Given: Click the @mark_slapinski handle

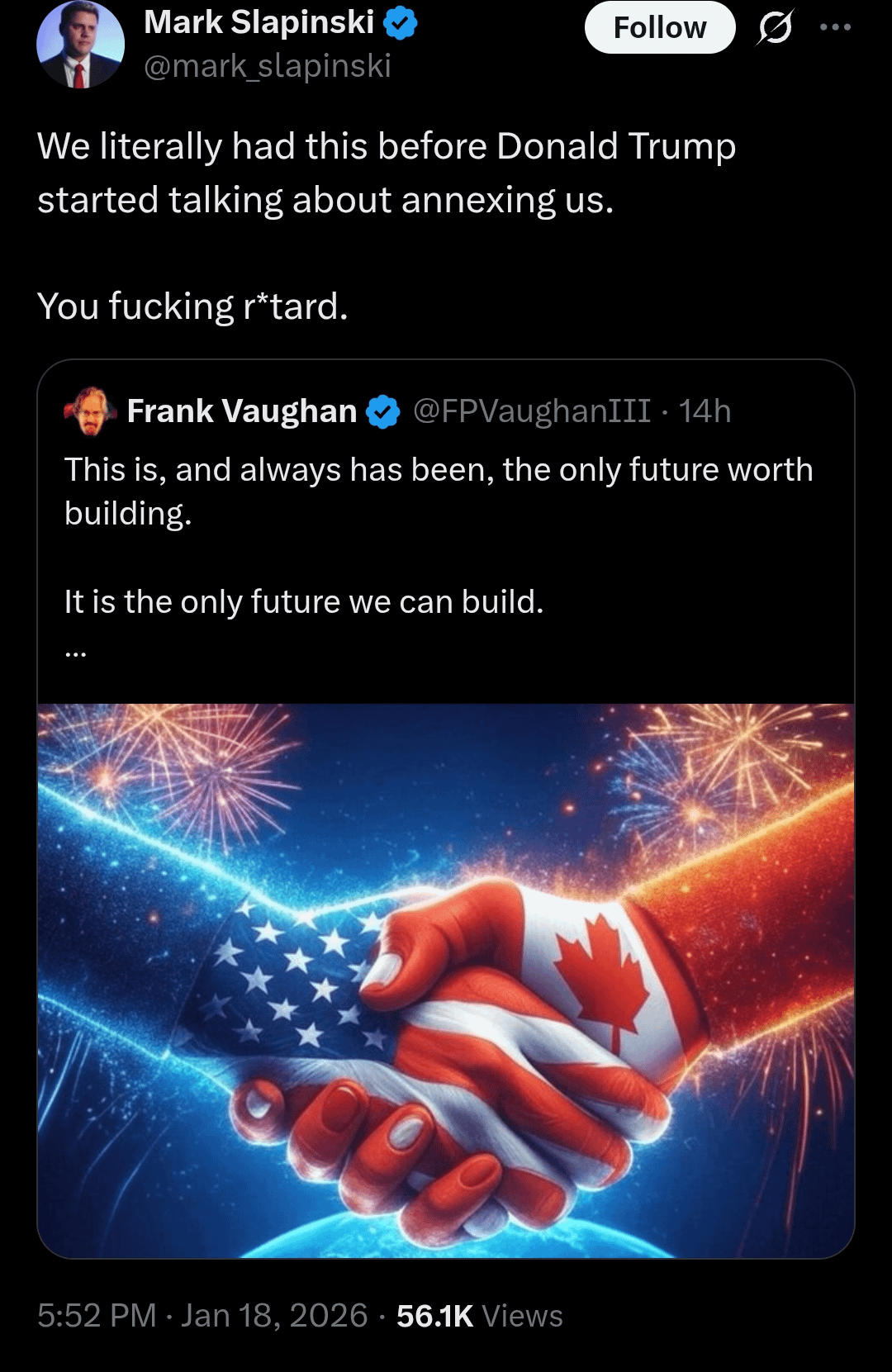Looking at the screenshot, I should click(267, 66).
